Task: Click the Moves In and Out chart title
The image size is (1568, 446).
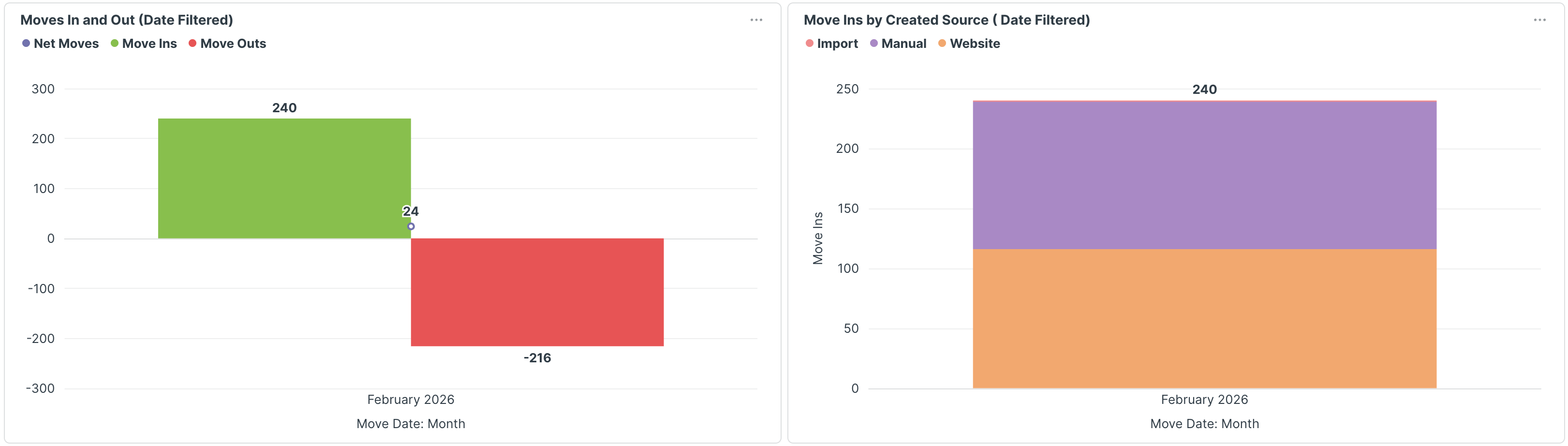Action: [x=127, y=20]
